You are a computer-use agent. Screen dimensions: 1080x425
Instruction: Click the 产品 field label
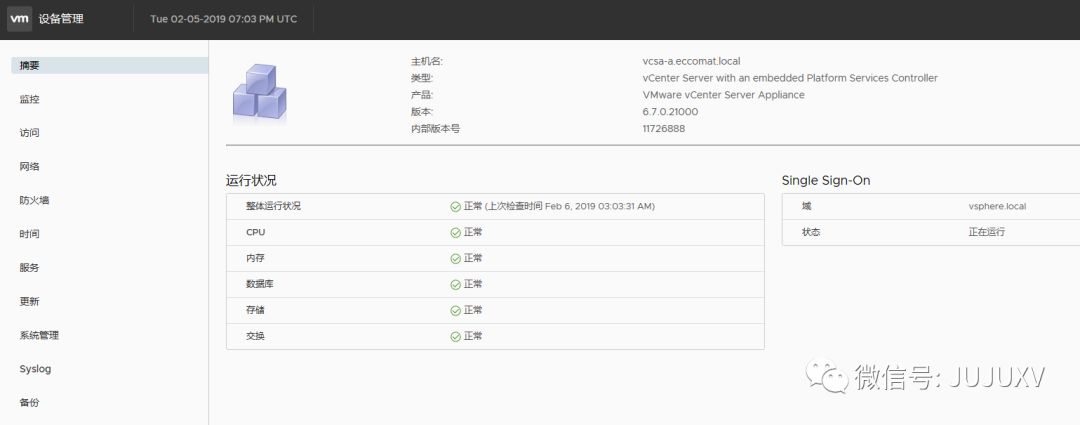coord(422,95)
